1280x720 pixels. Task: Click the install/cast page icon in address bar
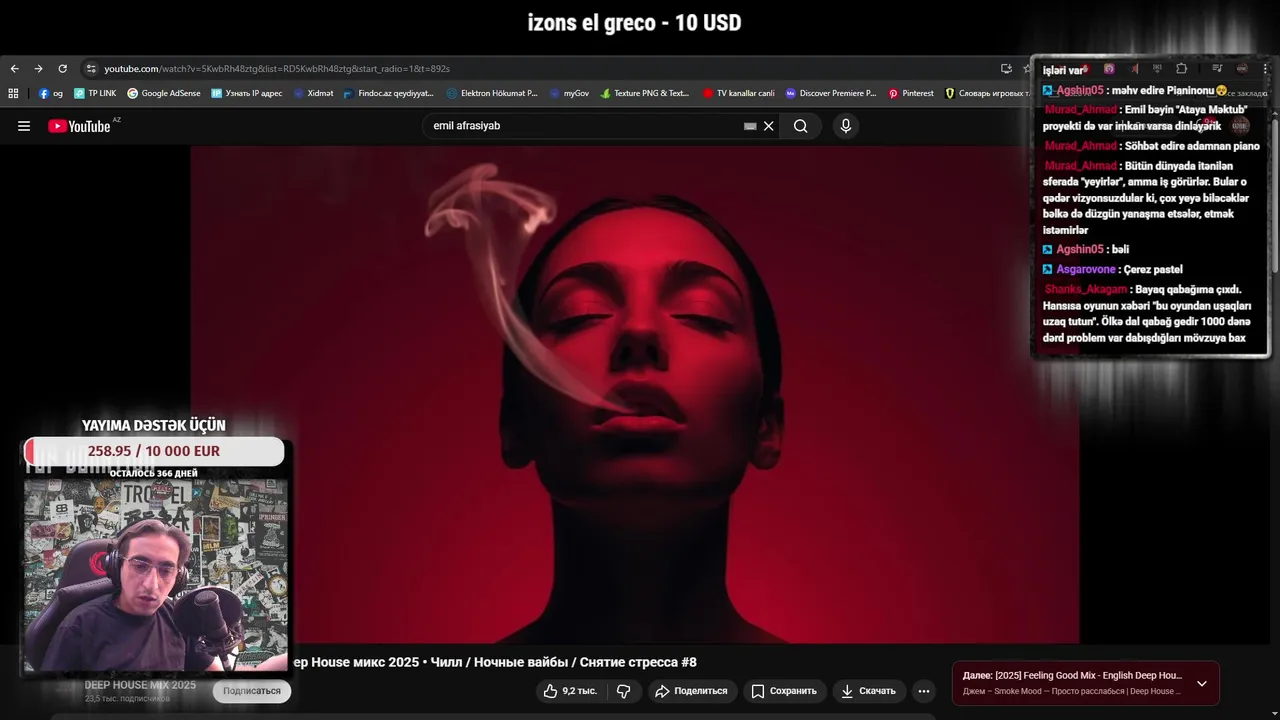click(x=1006, y=69)
